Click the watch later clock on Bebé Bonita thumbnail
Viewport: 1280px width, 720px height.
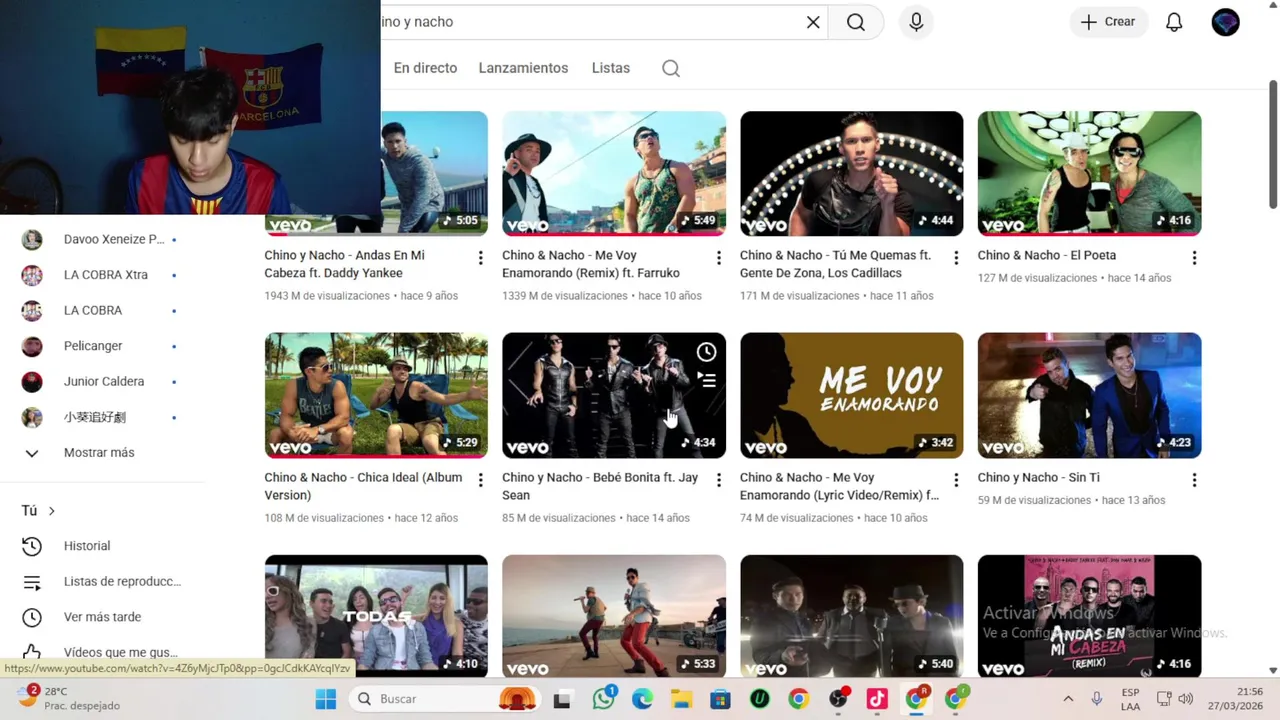tap(706, 352)
